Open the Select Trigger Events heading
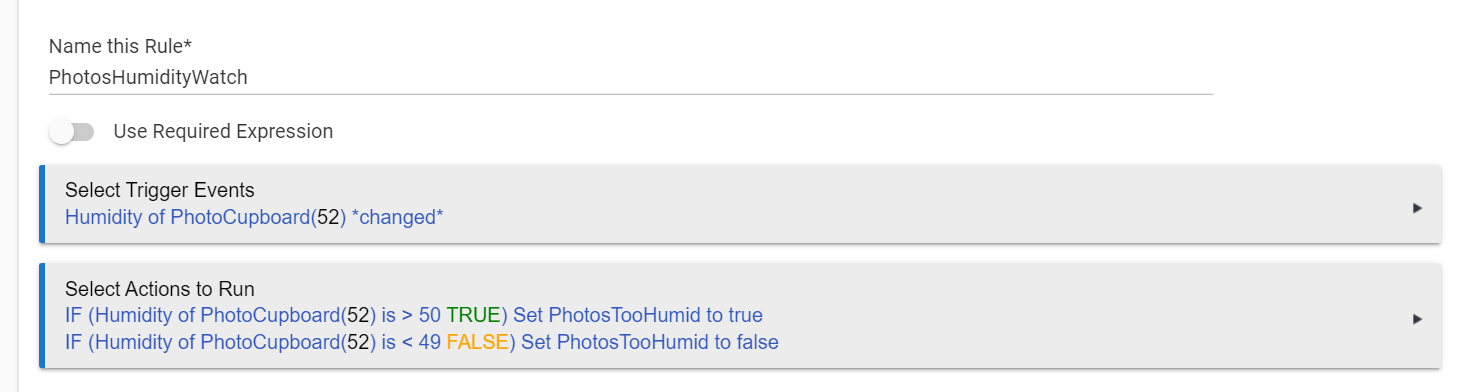This screenshot has width=1473, height=392. coord(160,190)
